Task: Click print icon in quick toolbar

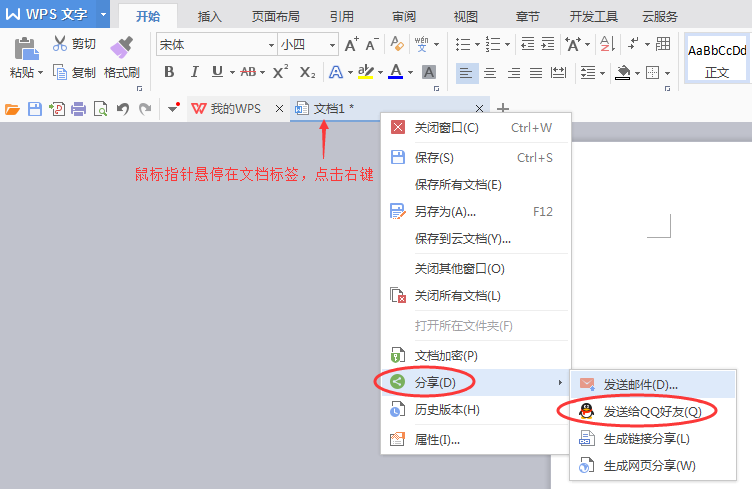Action: (79, 109)
